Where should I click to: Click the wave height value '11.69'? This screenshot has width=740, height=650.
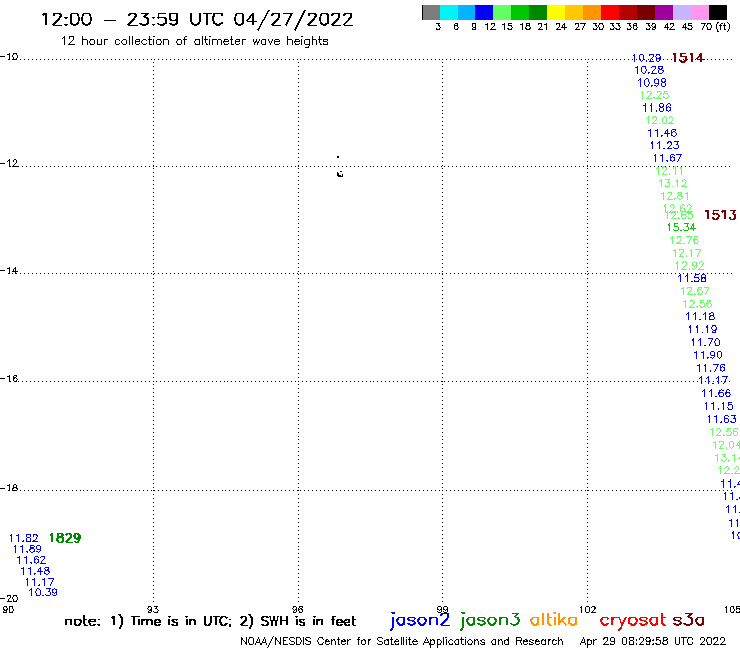(27, 549)
